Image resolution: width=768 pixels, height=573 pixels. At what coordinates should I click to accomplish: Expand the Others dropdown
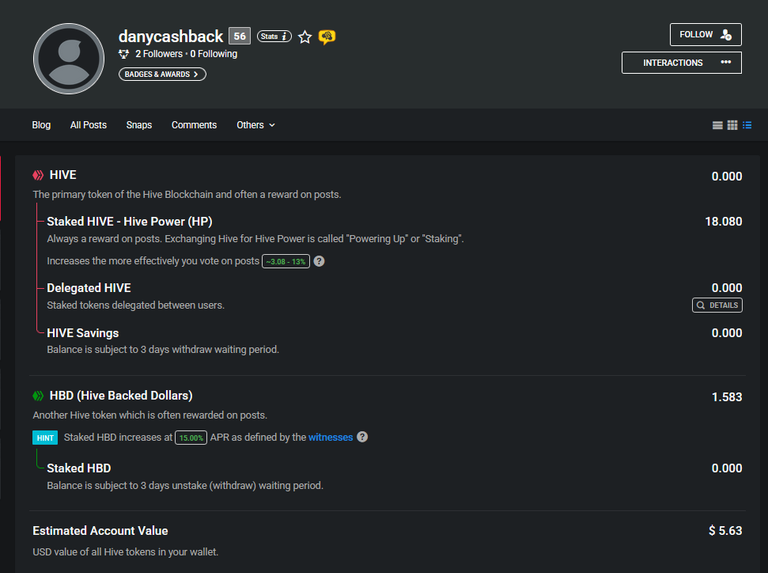[256, 125]
